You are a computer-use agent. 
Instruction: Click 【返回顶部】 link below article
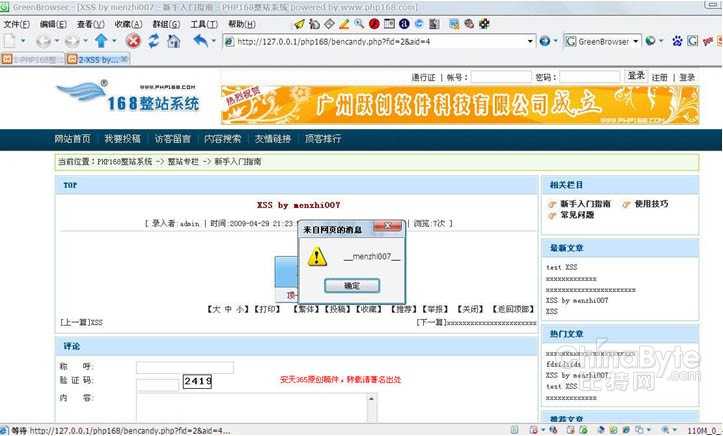point(513,309)
